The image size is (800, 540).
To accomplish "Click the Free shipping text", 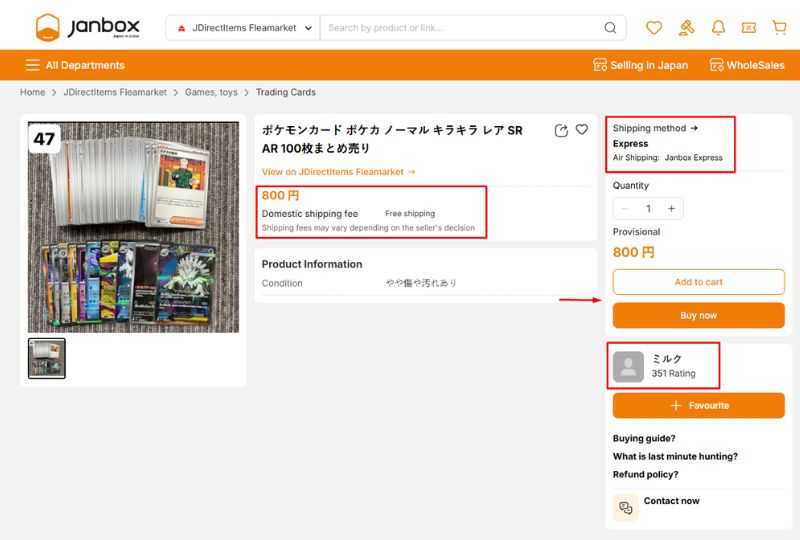I will [410, 213].
